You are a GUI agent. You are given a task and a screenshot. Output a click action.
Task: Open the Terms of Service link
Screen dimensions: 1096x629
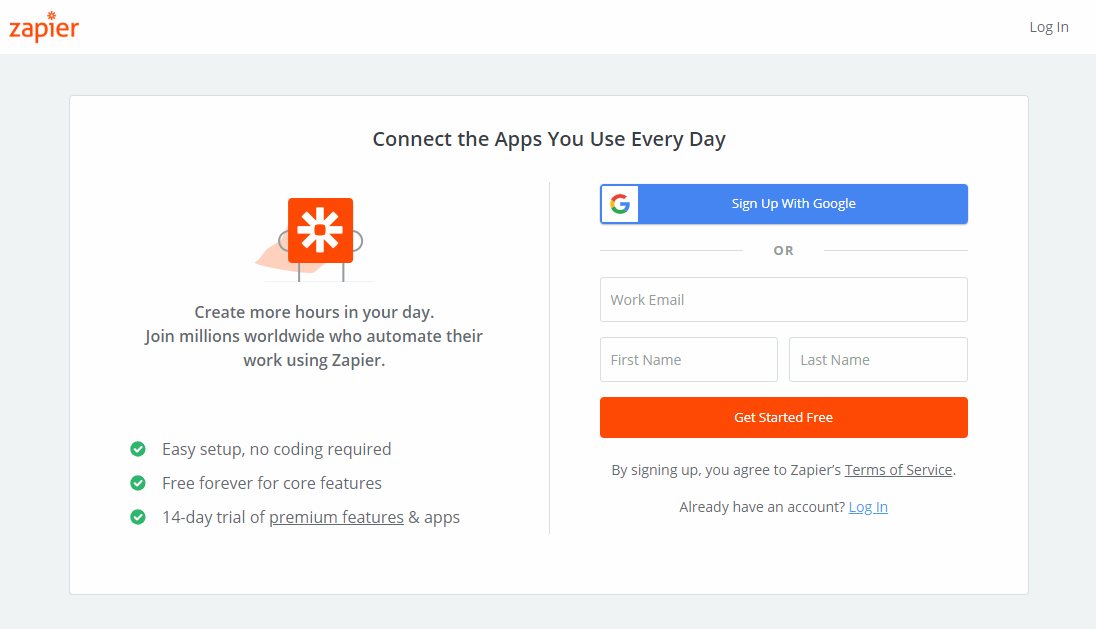click(x=898, y=470)
